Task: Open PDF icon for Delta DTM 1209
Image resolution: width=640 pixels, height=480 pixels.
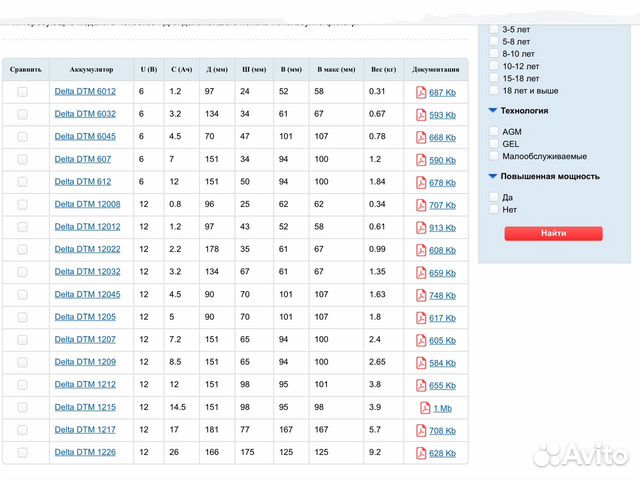Action: coord(421,363)
